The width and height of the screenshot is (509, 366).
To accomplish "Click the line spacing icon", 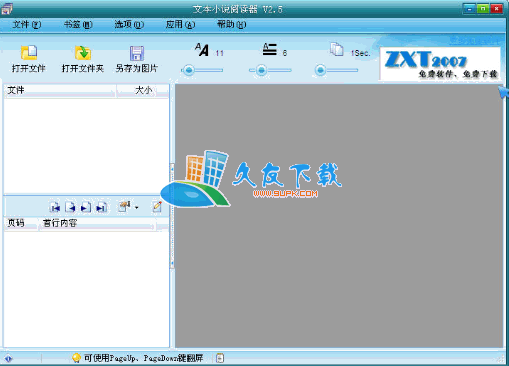I will tap(270, 49).
